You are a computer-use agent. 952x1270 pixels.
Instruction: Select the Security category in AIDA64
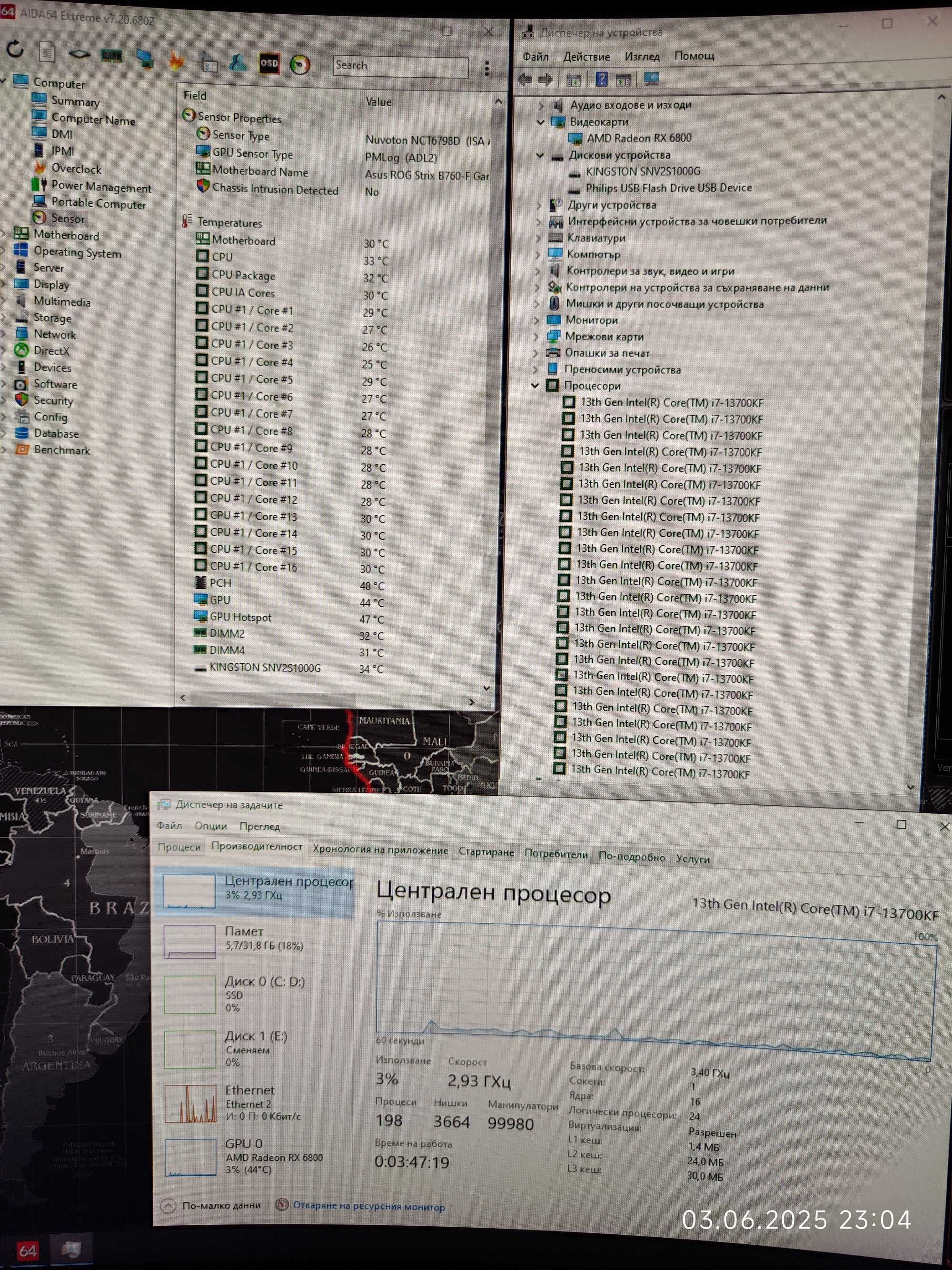pyautogui.click(x=53, y=400)
